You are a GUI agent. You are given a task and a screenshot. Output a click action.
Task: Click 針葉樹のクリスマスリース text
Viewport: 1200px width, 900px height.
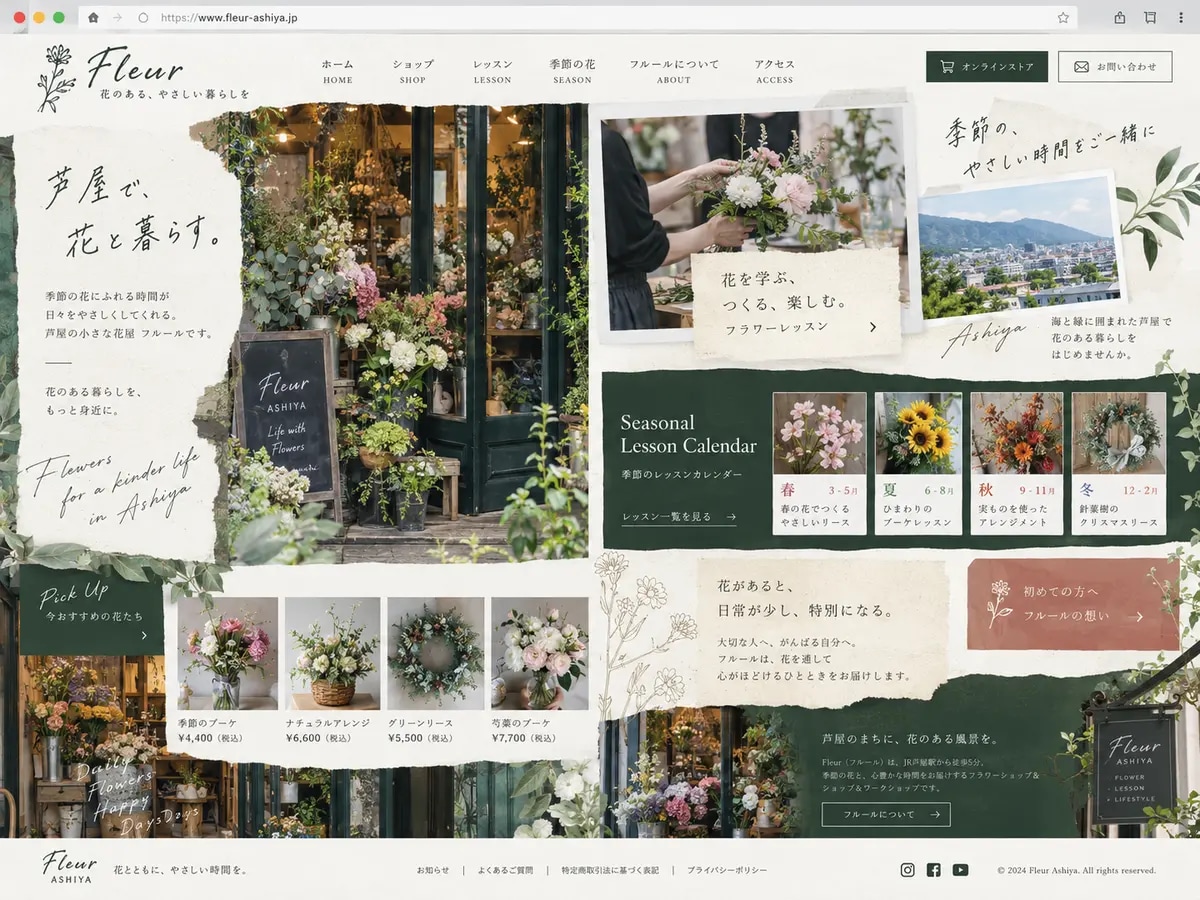pos(1117,516)
